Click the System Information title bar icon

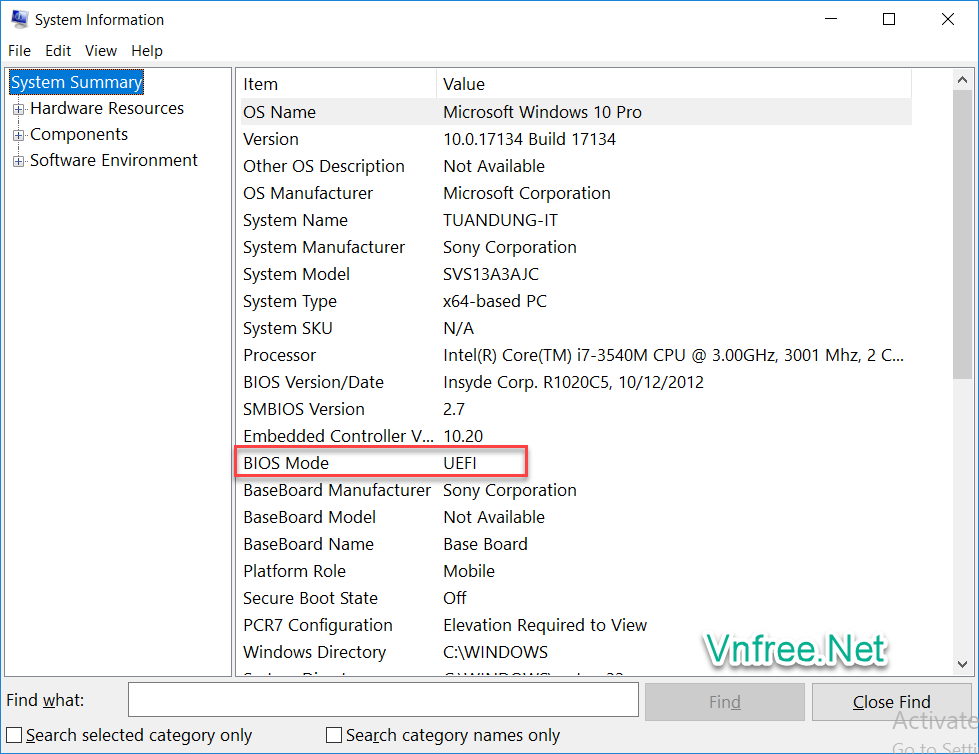19,19
